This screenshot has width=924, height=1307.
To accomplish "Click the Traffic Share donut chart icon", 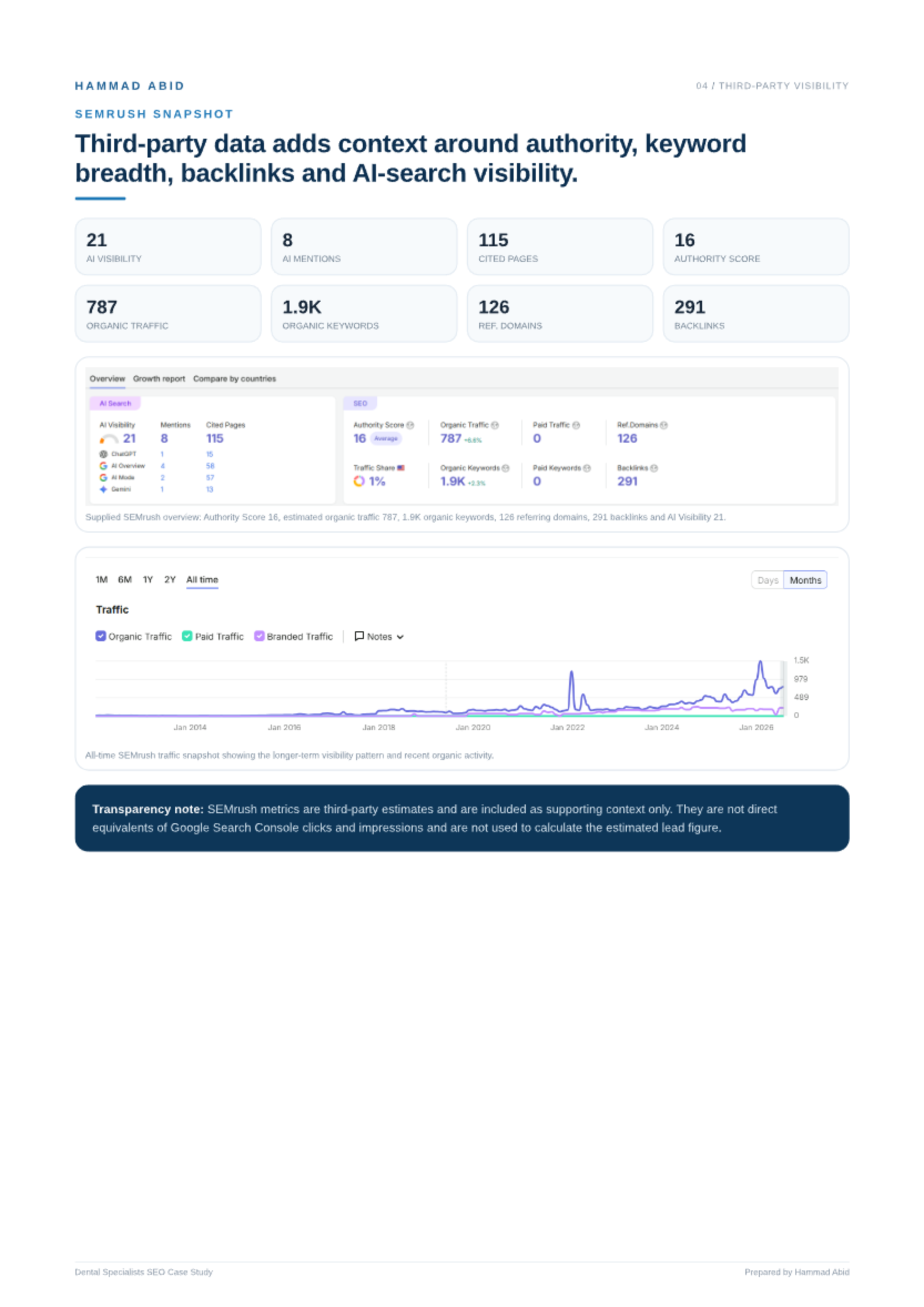I will coord(359,481).
